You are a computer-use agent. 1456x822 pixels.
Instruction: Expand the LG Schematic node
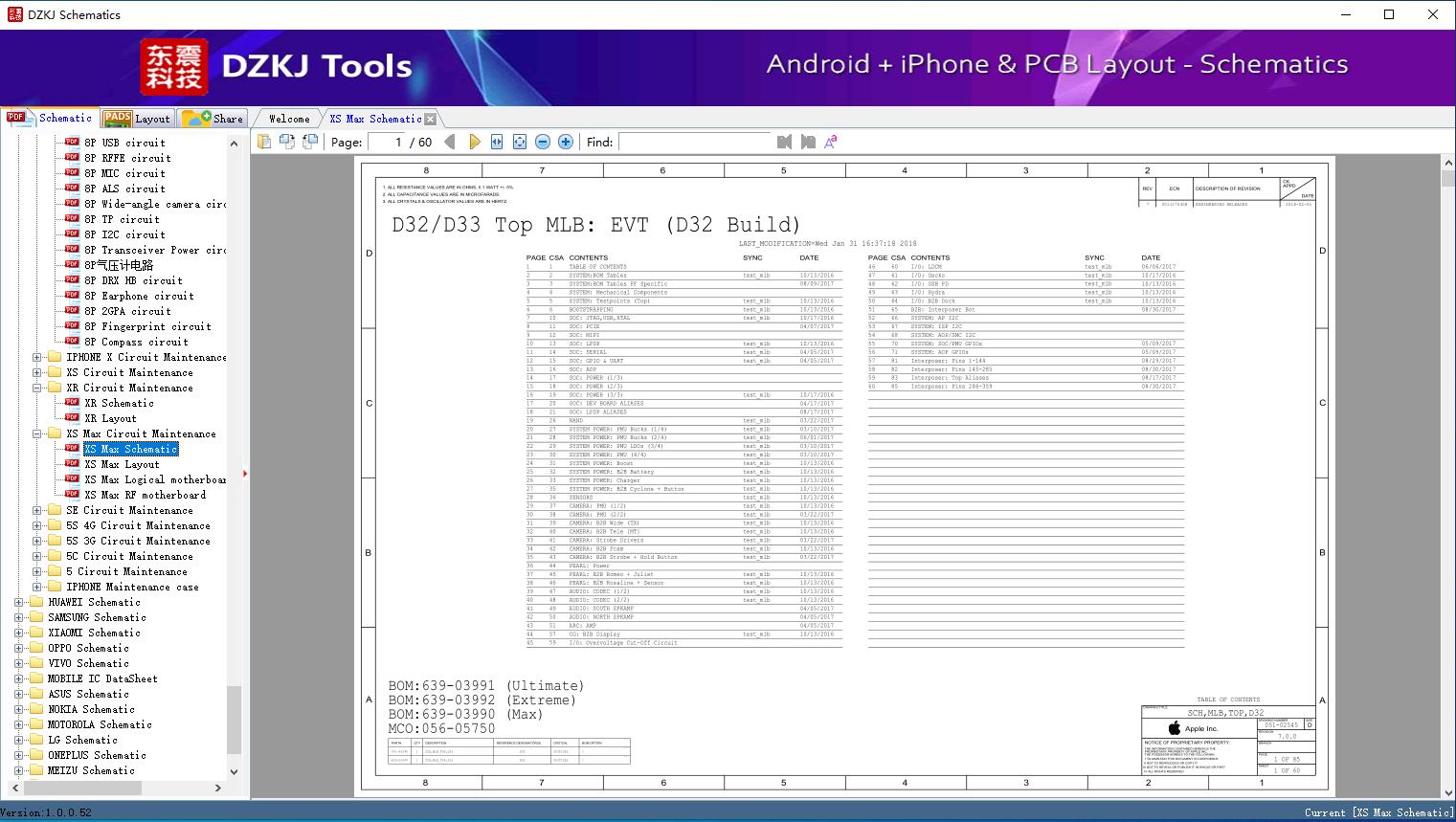(x=19, y=740)
